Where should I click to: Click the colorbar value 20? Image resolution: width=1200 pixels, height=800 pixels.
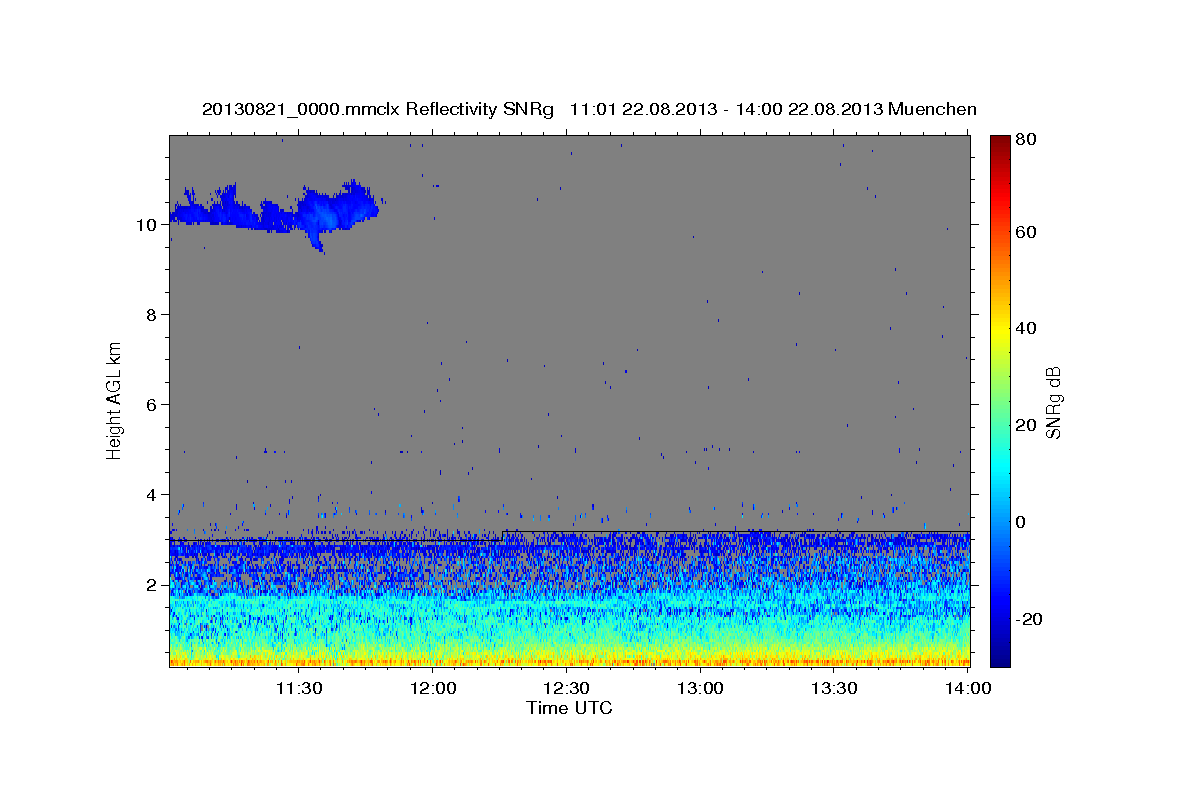point(1028,425)
